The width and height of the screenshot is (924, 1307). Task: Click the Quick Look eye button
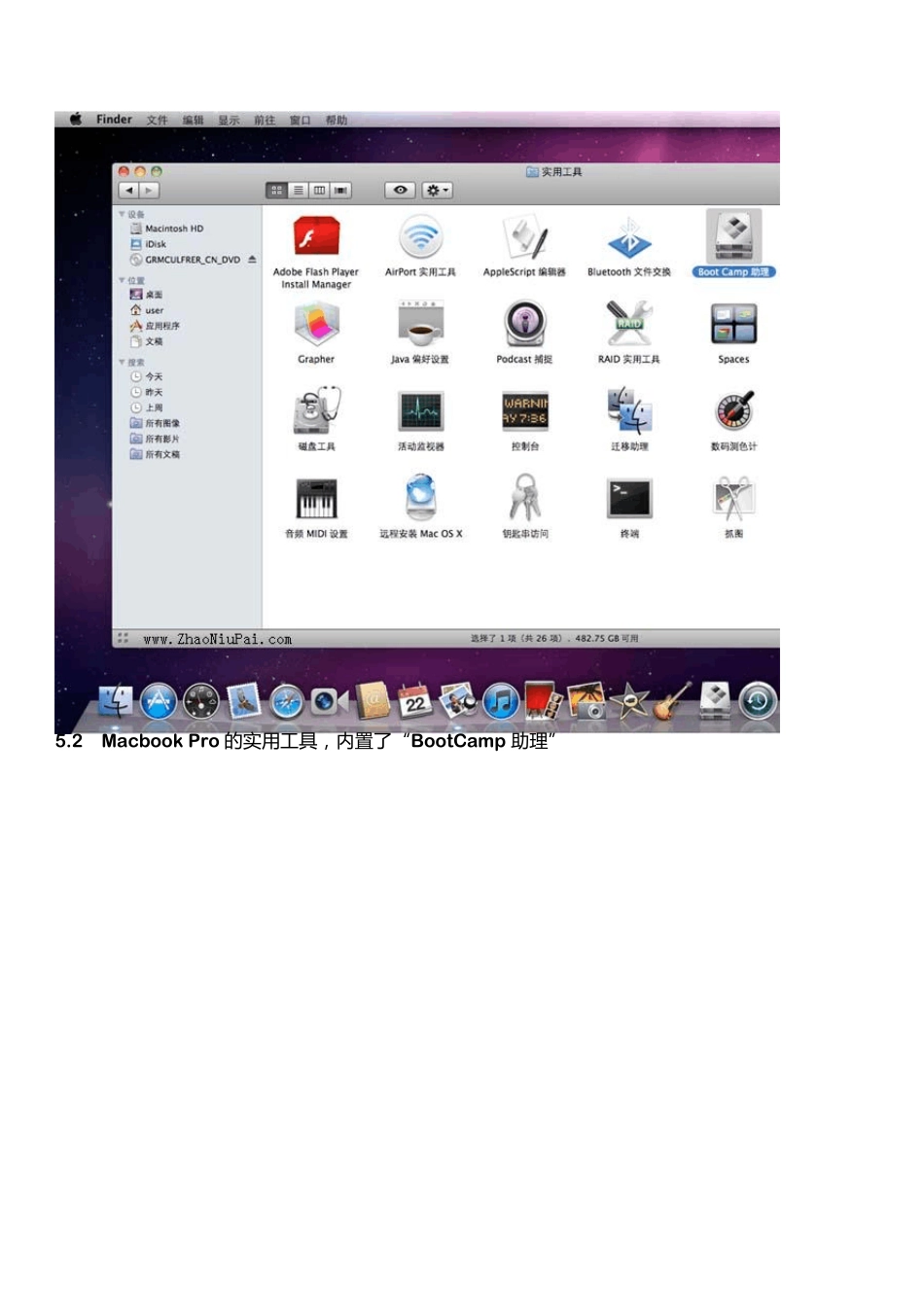coord(400,191)
